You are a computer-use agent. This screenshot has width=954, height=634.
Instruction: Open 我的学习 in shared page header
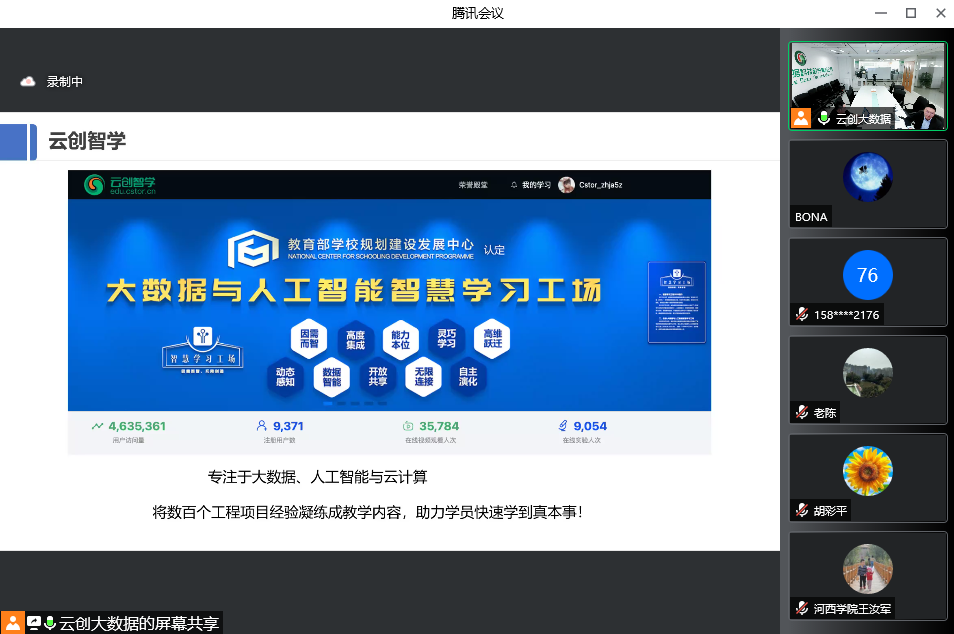[530, 185]
